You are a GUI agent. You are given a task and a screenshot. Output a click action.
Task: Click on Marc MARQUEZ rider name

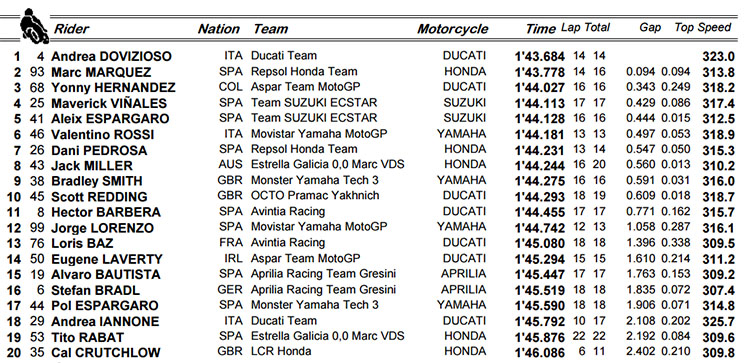coord(101,72)
